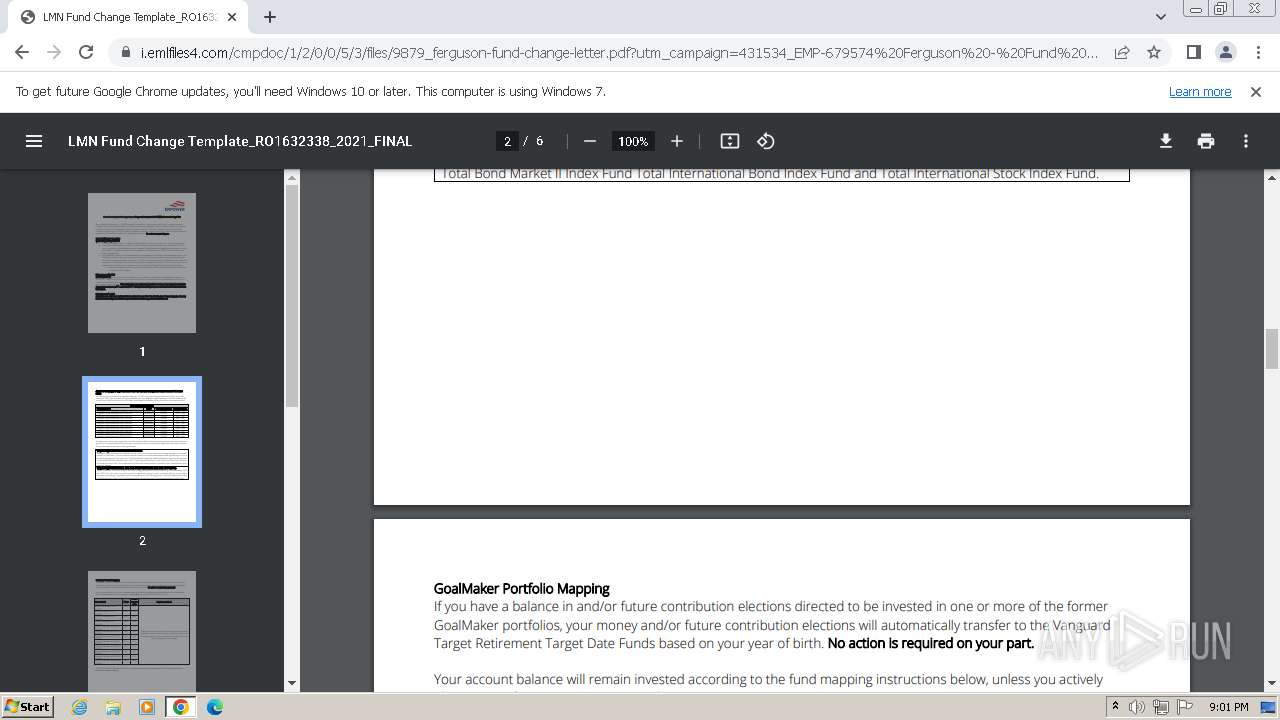Open File Explorer from taskbar

tap(113, 707)
